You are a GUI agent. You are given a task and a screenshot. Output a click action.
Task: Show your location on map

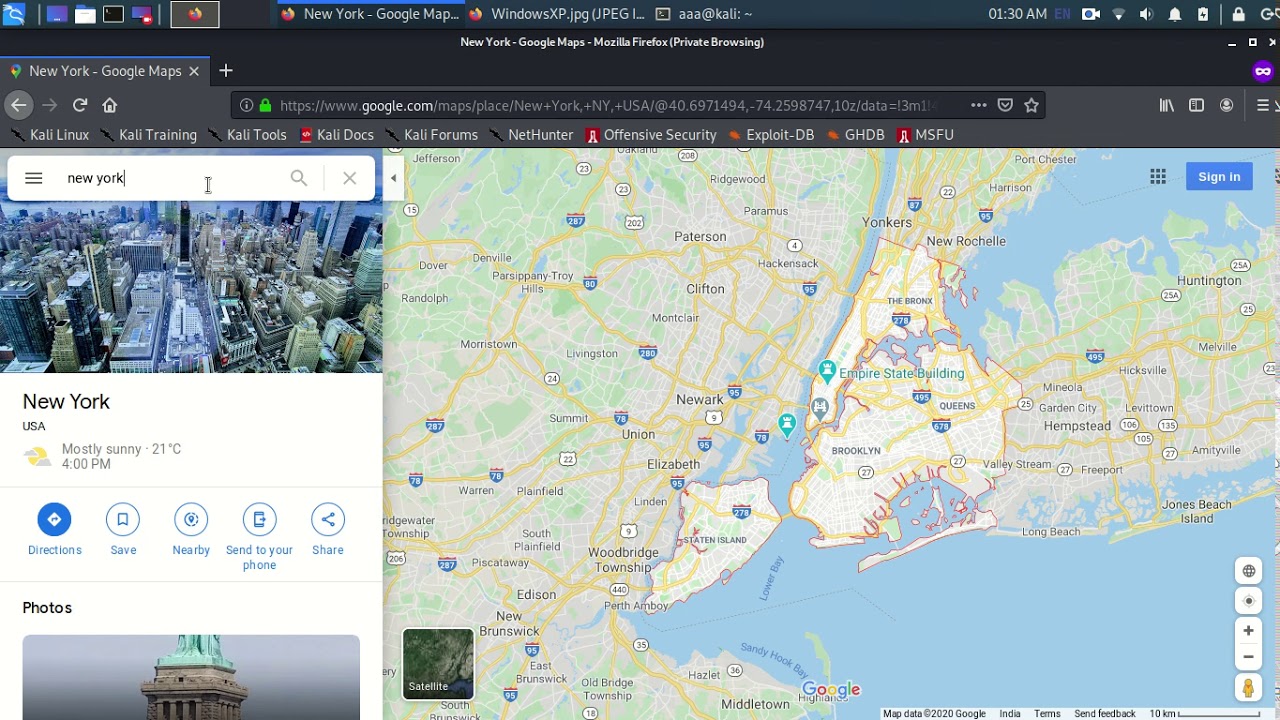1248,601
